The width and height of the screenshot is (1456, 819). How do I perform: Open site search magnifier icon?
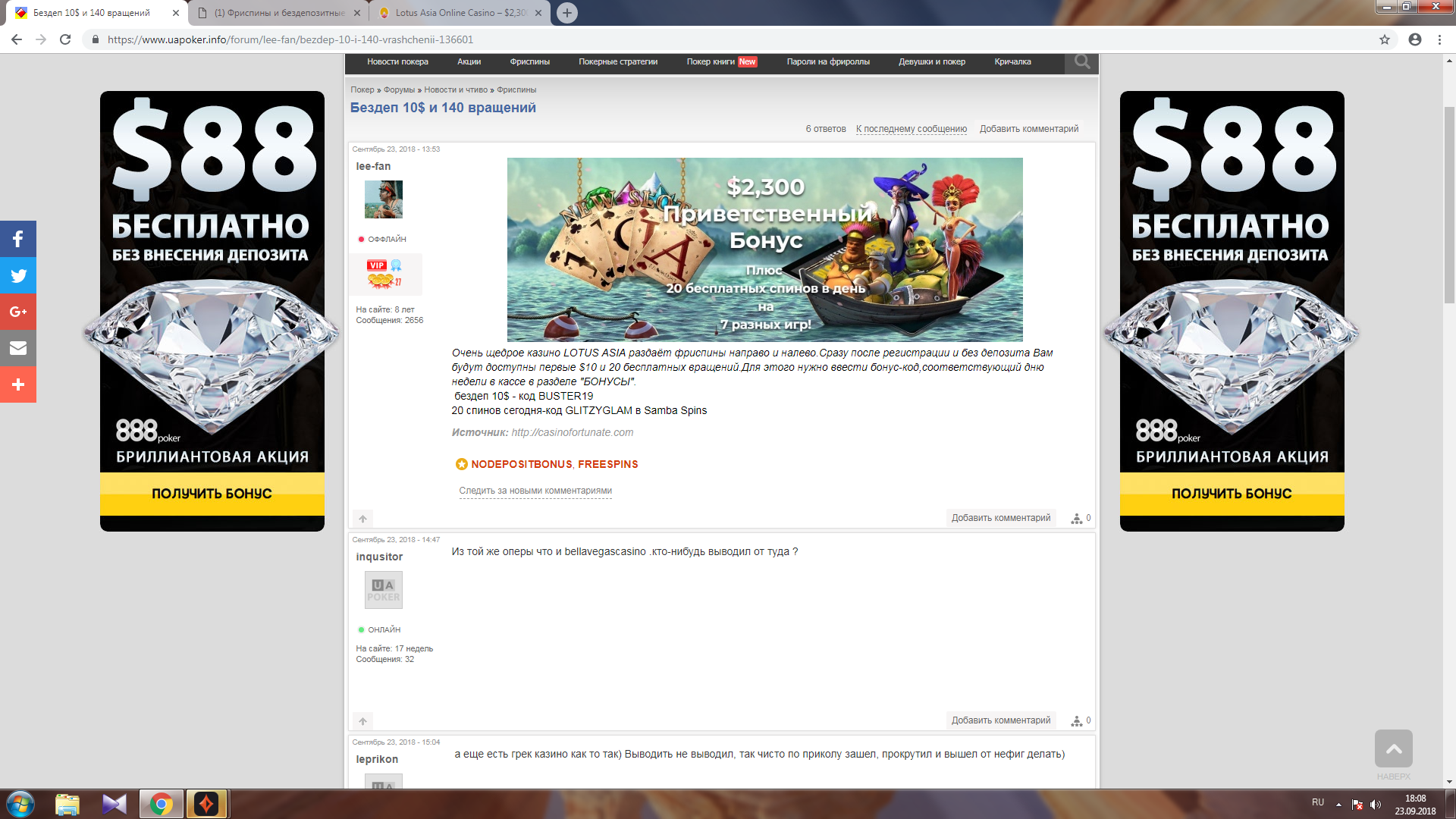click(x=1082, y=62)
